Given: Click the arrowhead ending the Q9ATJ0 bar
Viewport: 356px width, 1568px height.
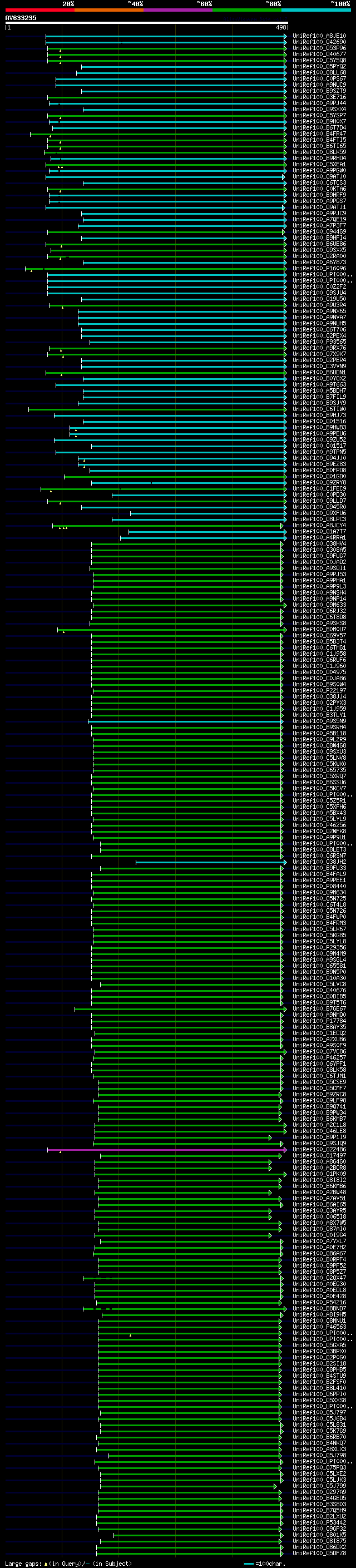Looking at the screenshot, I should click(x=283, y=176).
